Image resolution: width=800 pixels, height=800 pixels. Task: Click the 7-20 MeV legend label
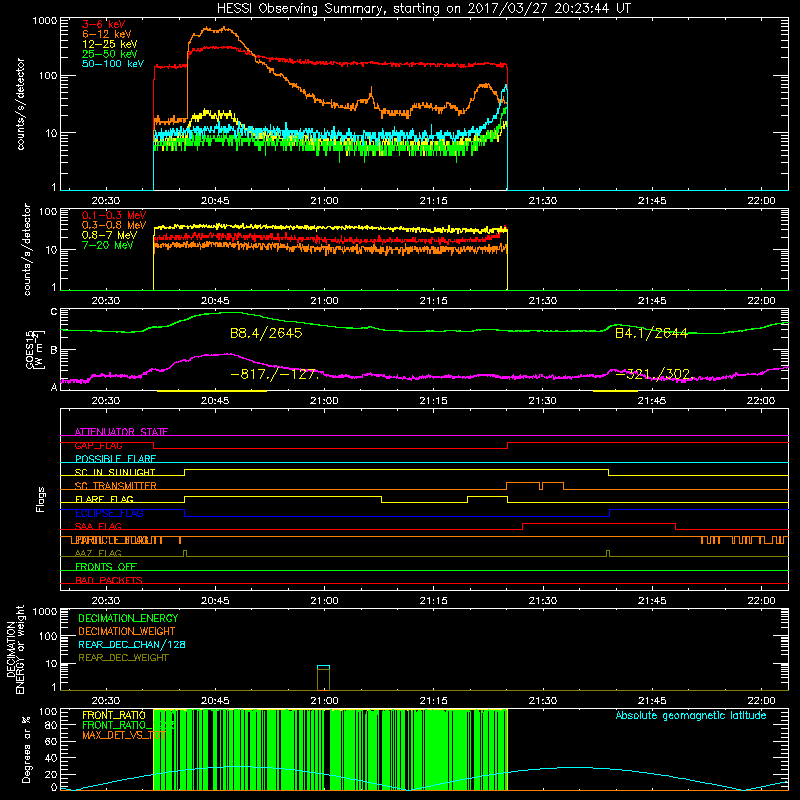pyautogui.click(x=108, y=245)
